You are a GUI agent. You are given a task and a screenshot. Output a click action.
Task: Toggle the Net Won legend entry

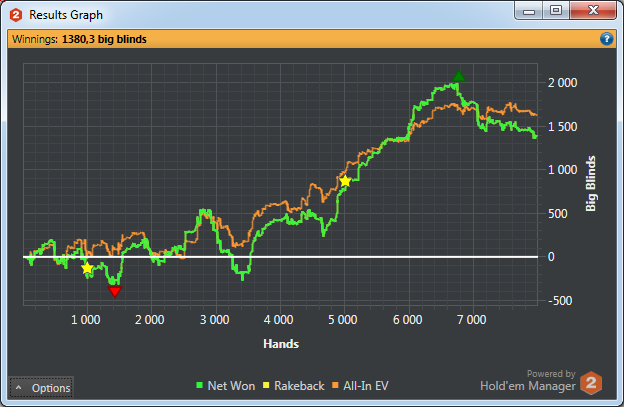(226, 386)
